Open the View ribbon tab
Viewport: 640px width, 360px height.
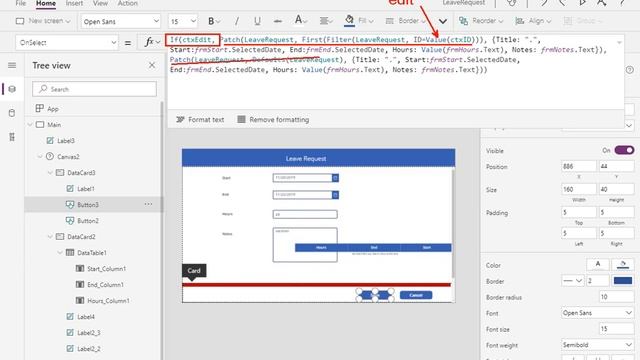tap(100, 3)
